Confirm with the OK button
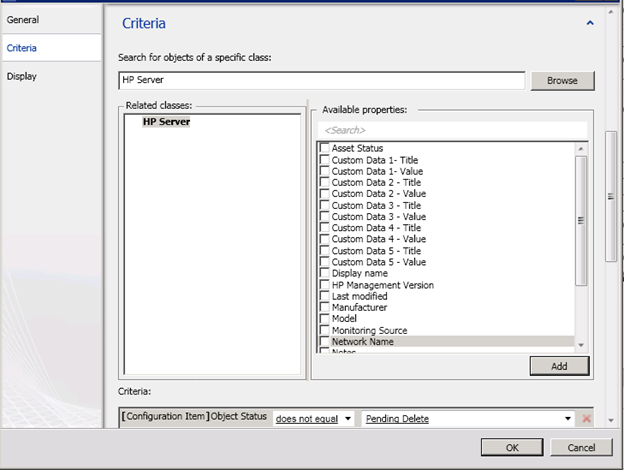 point(512,446)
